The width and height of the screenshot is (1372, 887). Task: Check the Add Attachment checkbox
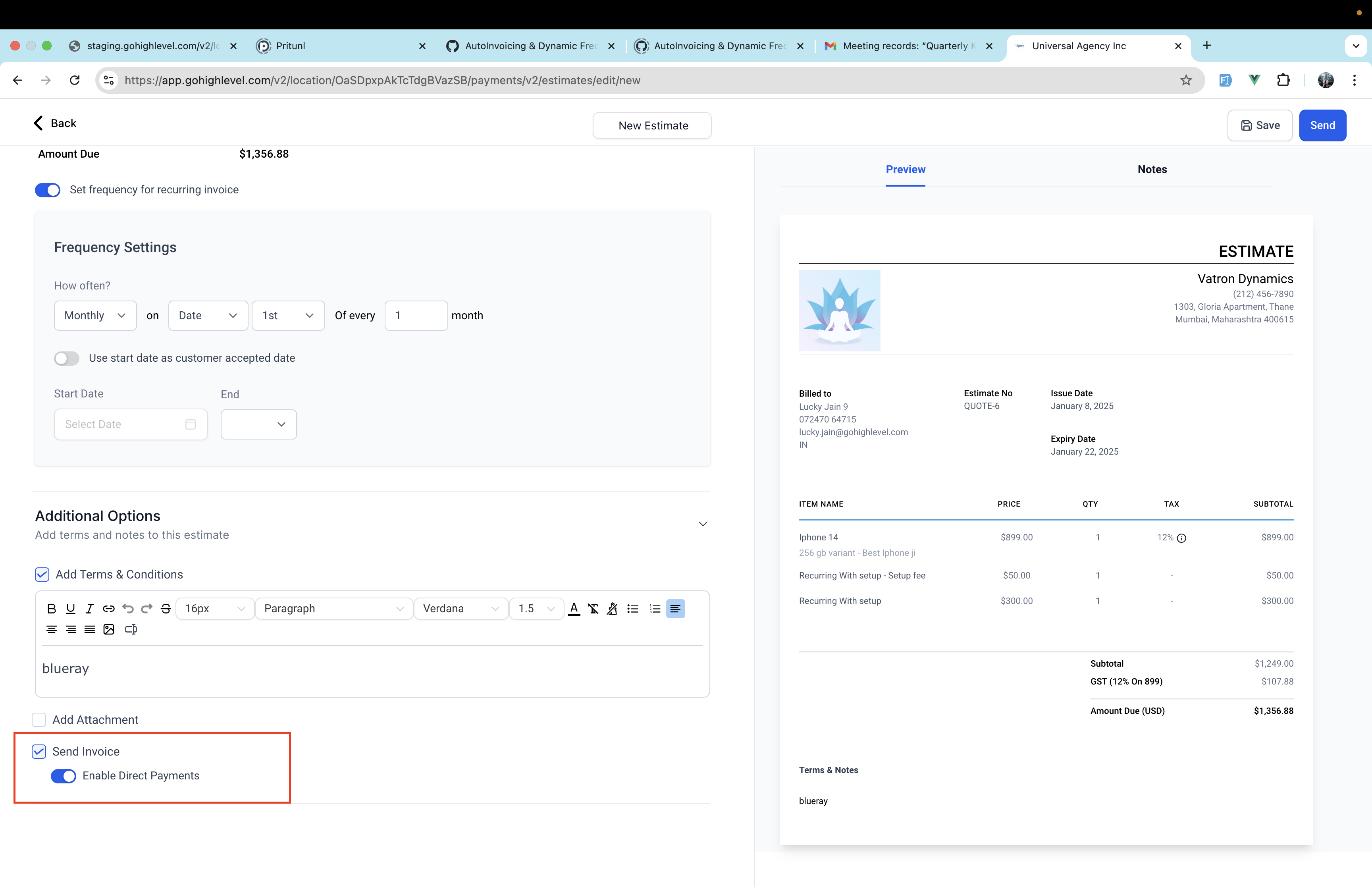tap(39, 719)
